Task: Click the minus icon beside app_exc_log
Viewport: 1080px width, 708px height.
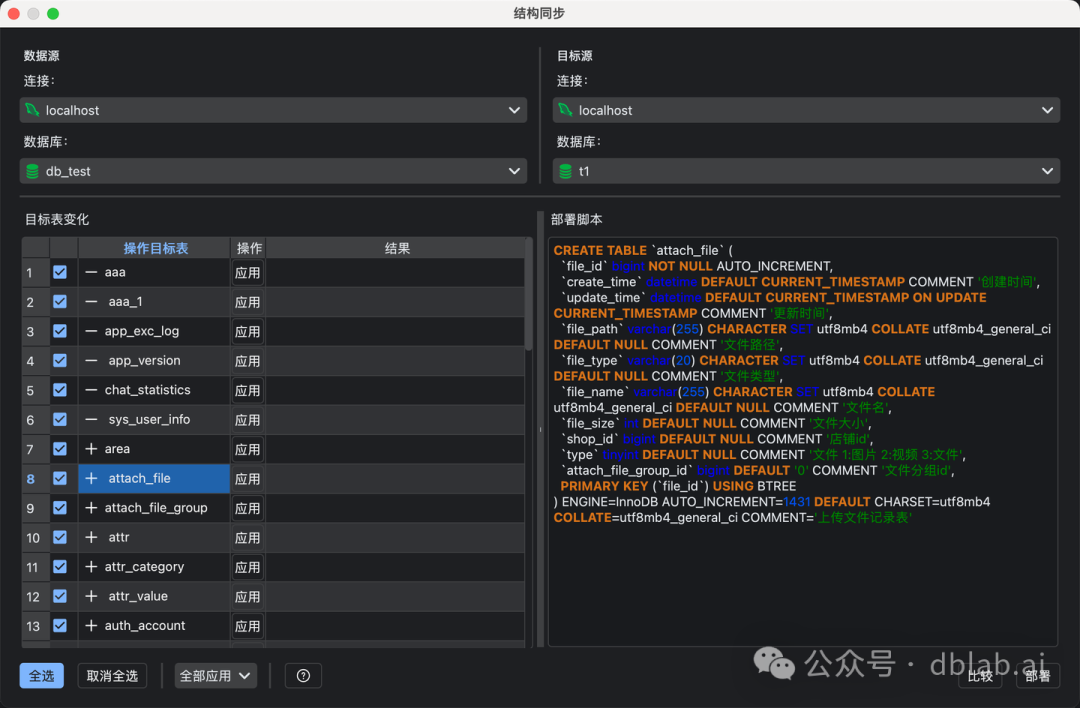Action: (91, 331)
